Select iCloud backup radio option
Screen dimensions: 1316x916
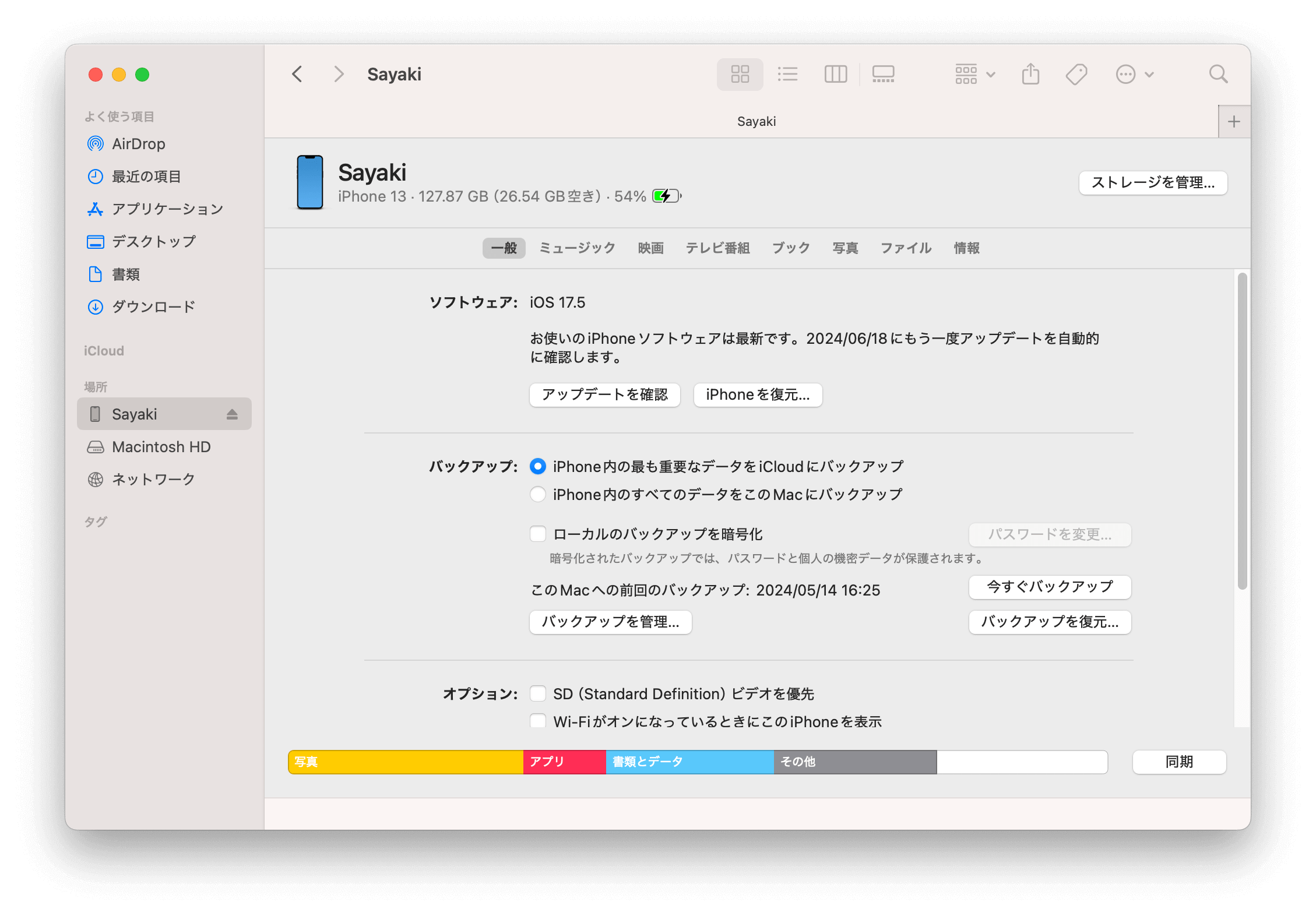click(538, 467)
